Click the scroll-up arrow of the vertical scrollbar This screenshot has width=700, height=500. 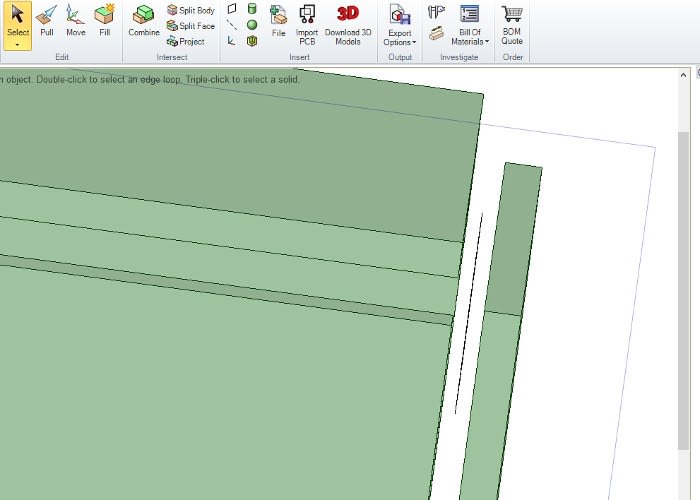(683, 75)
